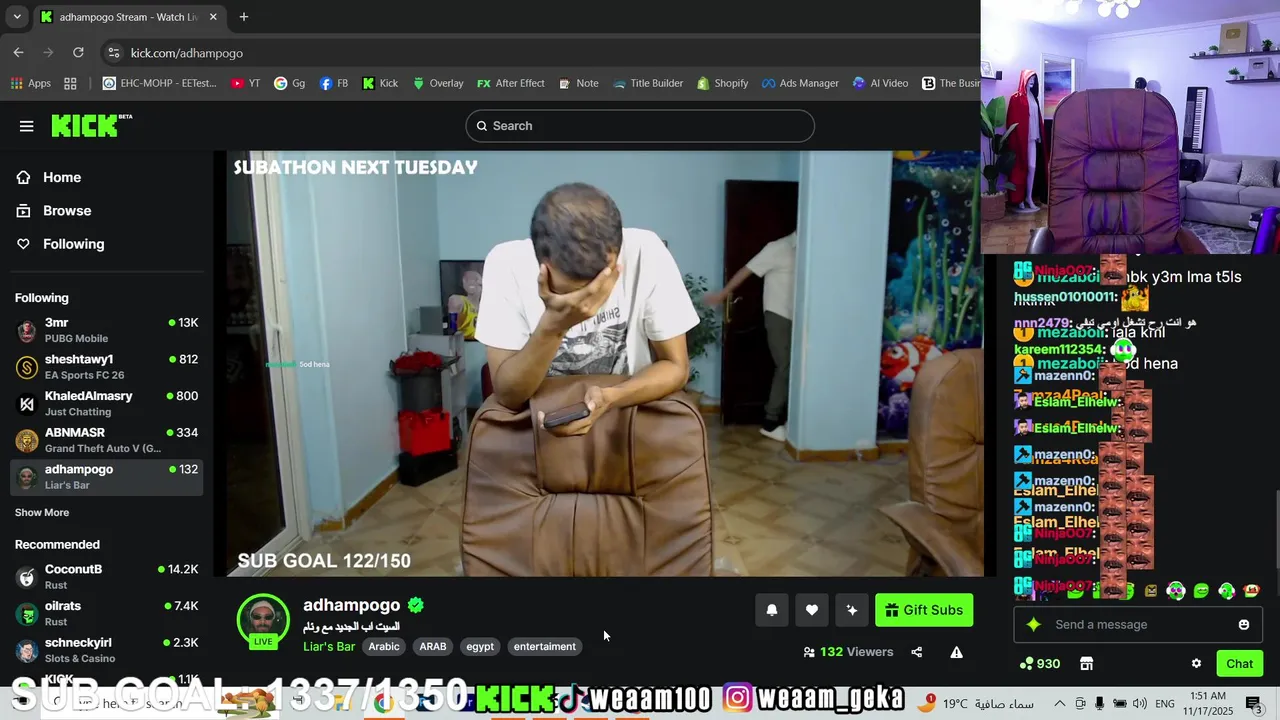Report stream via warning triangle icon
Image resolution: width=1280 pixels, height=720 pixels.
pos(956,652)
